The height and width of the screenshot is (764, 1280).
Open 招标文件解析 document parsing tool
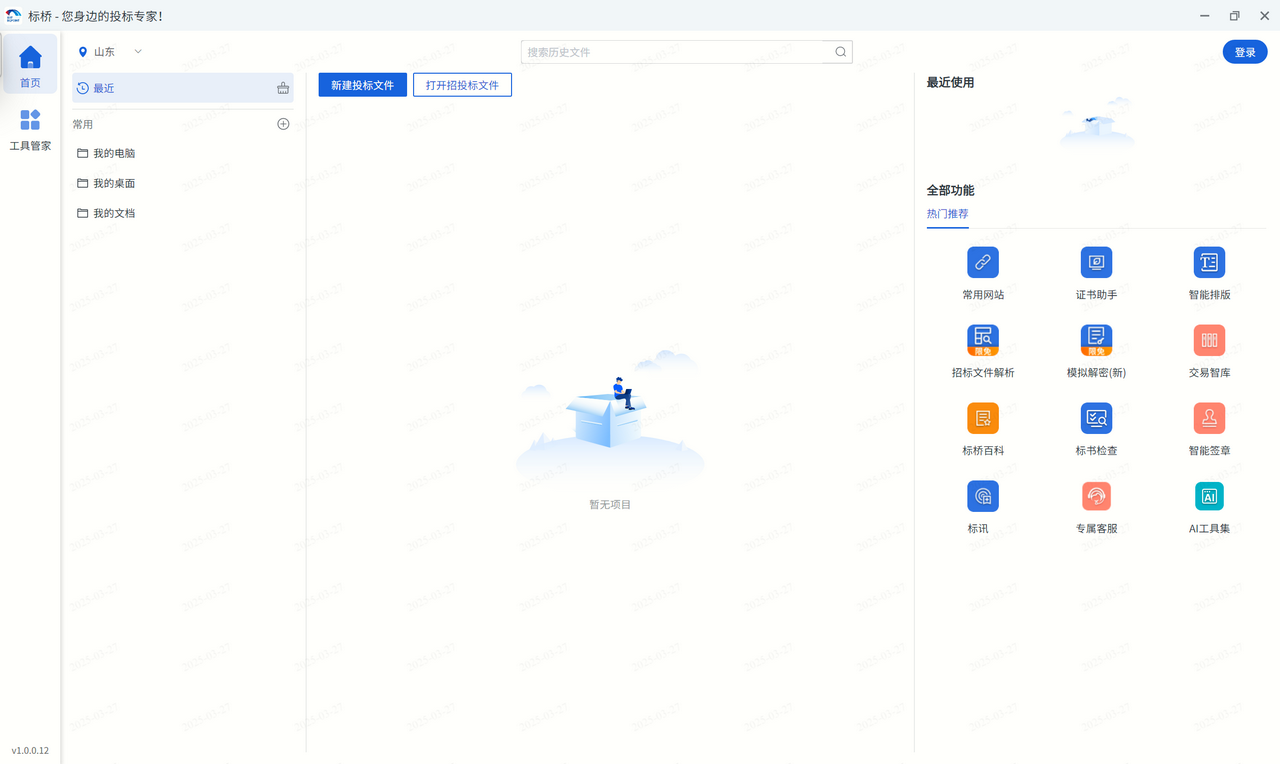[983, 350]
